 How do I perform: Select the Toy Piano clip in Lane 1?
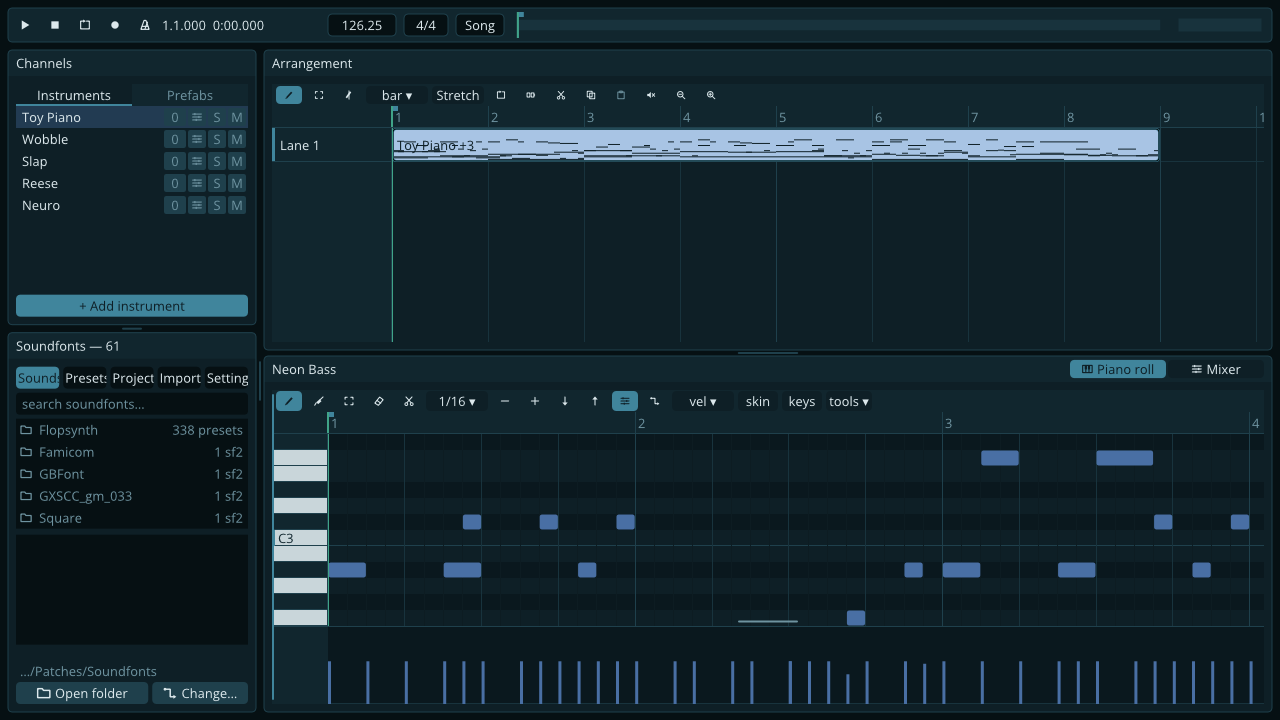776,145
